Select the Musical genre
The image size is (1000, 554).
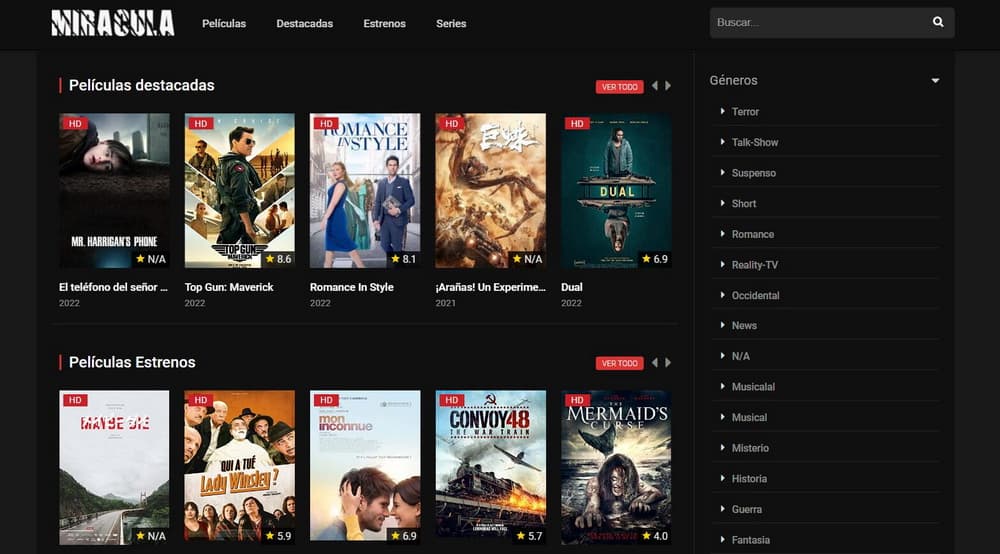[x=749, y=418]
